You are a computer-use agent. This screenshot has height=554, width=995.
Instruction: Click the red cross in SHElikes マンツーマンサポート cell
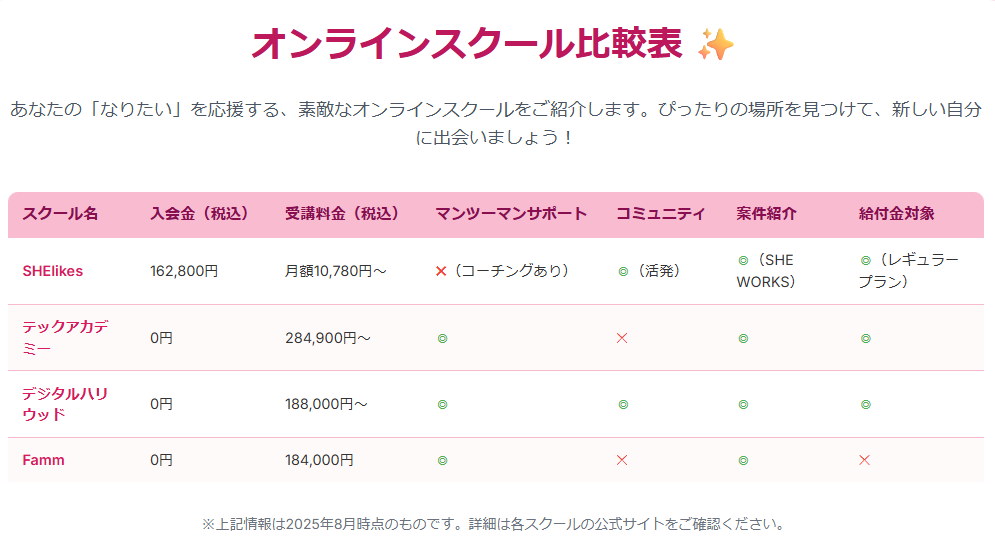pyautogui.click(x=441, y=272)
